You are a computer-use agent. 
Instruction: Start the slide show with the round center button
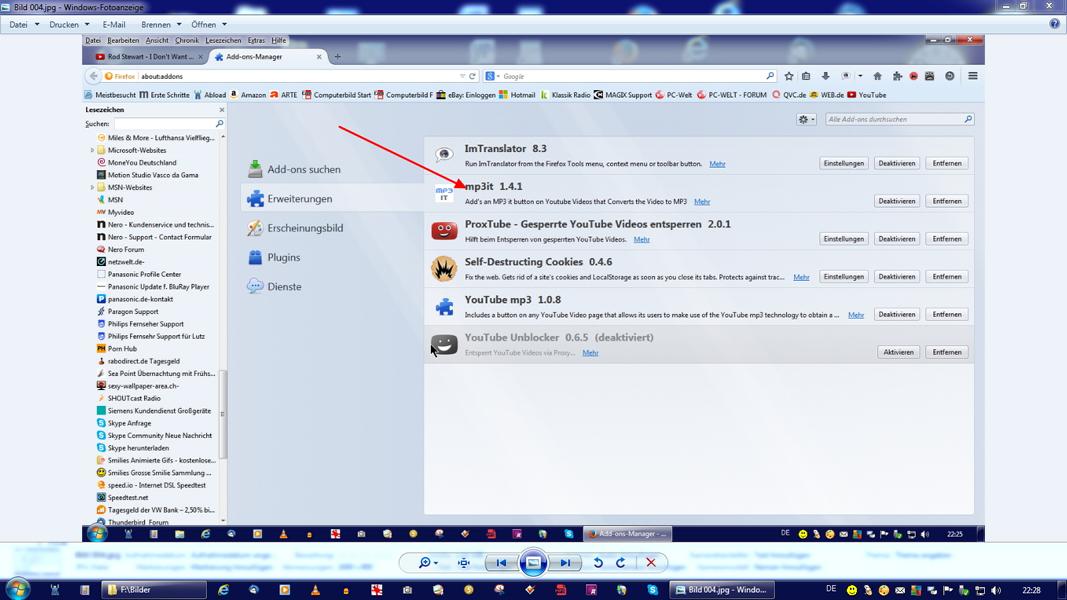click(534, 563)
